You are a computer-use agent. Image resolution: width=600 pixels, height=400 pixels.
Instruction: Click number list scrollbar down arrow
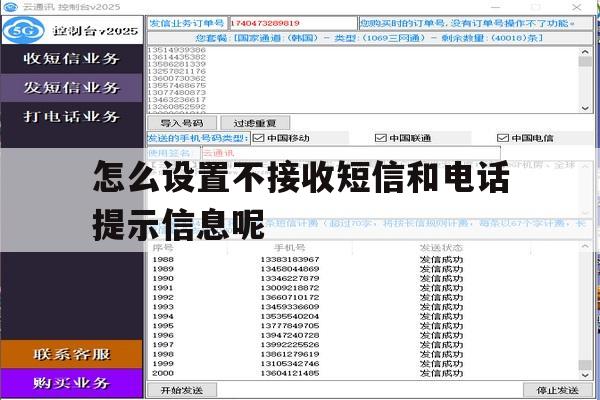coord(585,108)
